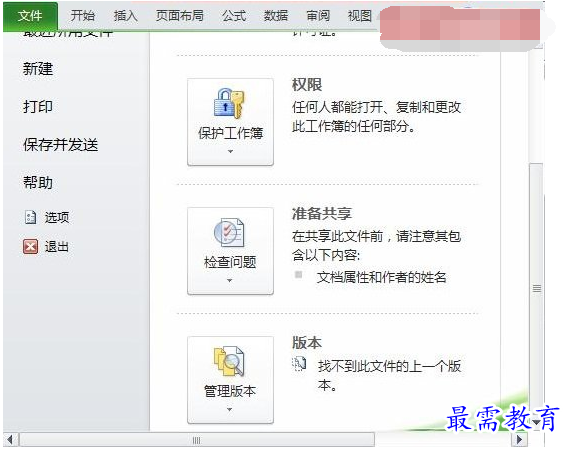The image size is (568, 450).
Task: Expand the 保护工作簿 dropdown arrow
Action: [230, 151]
